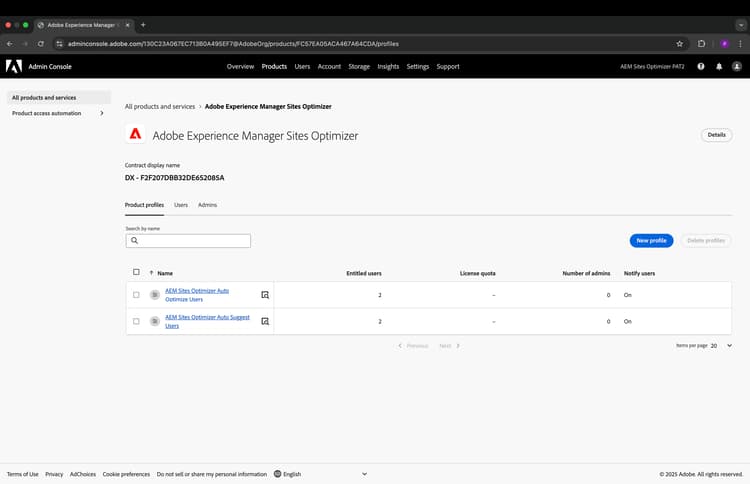This screenshot has height=484, width=750.
Task: Close the Adobe Experience Manager browser tab
Action: click(128, 25)
